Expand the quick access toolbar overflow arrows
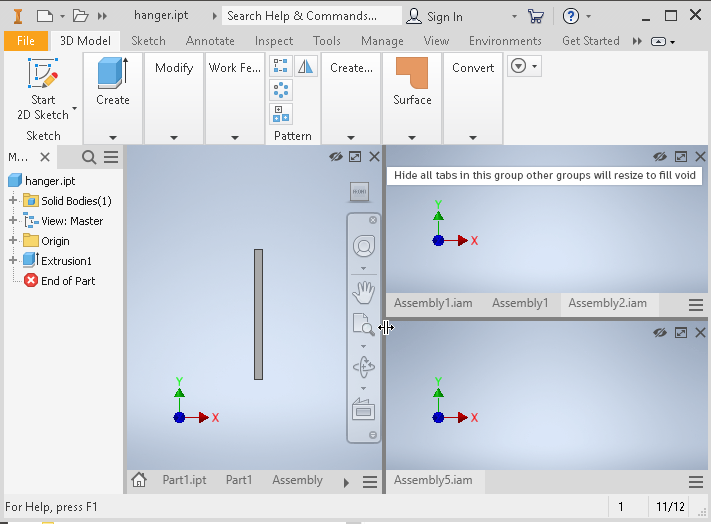 pos(102,16)
